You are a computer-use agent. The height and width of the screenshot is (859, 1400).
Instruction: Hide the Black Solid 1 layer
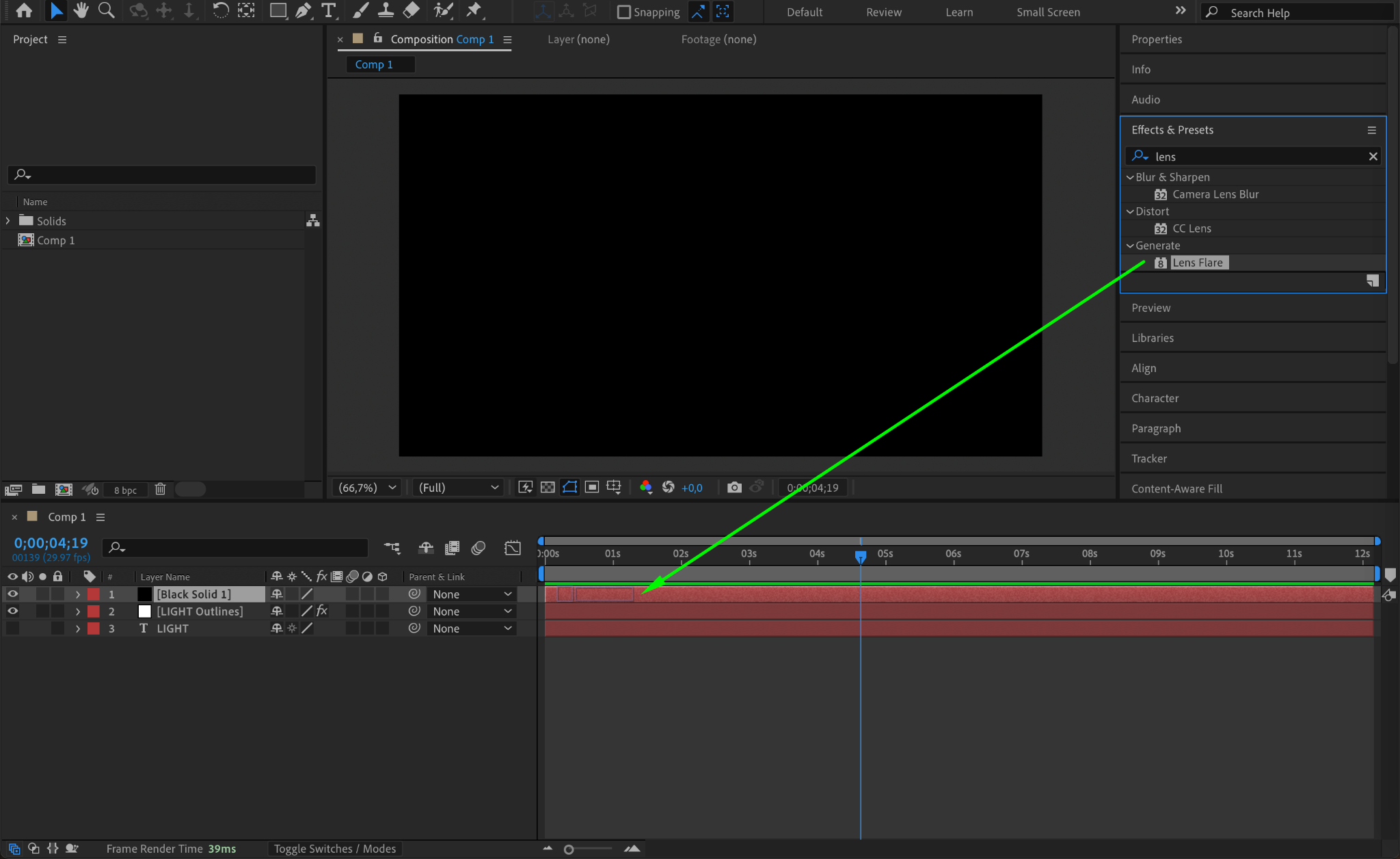point(12,594)
